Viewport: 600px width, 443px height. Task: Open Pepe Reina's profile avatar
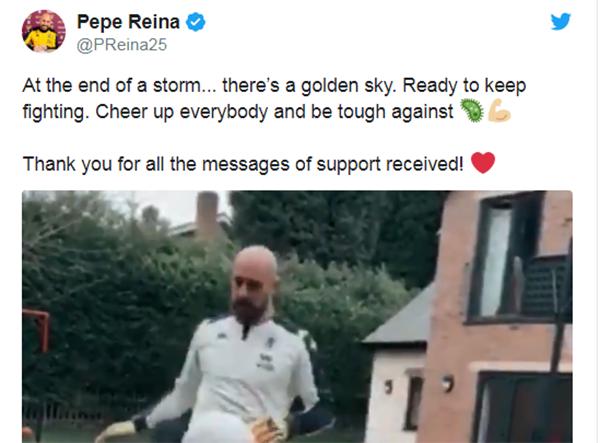click(44, 31)
